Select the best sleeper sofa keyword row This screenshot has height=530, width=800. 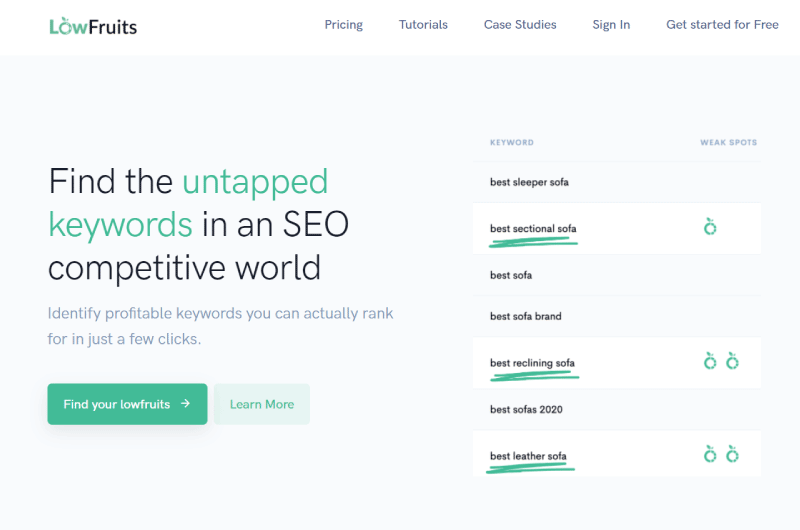(x=617, y=182)
